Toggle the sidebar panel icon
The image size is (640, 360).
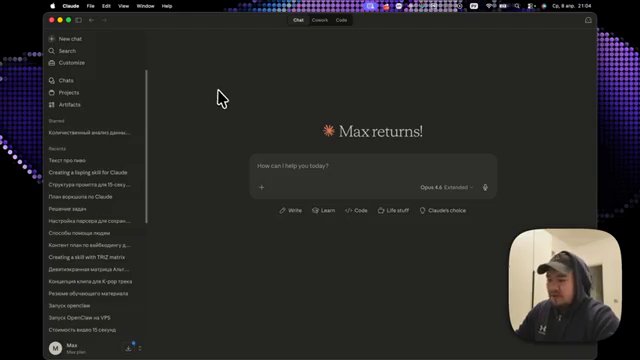click(x=78, y=20)
